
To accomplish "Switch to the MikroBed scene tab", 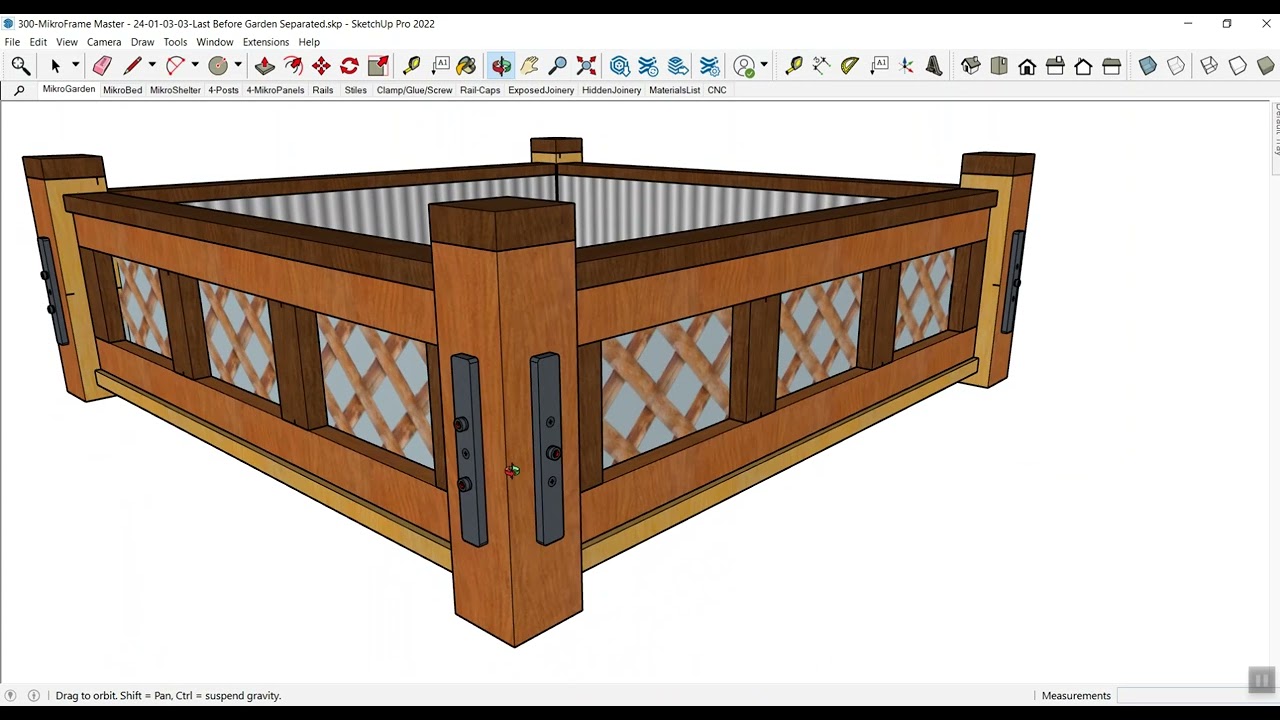I will tap(123, 90).
